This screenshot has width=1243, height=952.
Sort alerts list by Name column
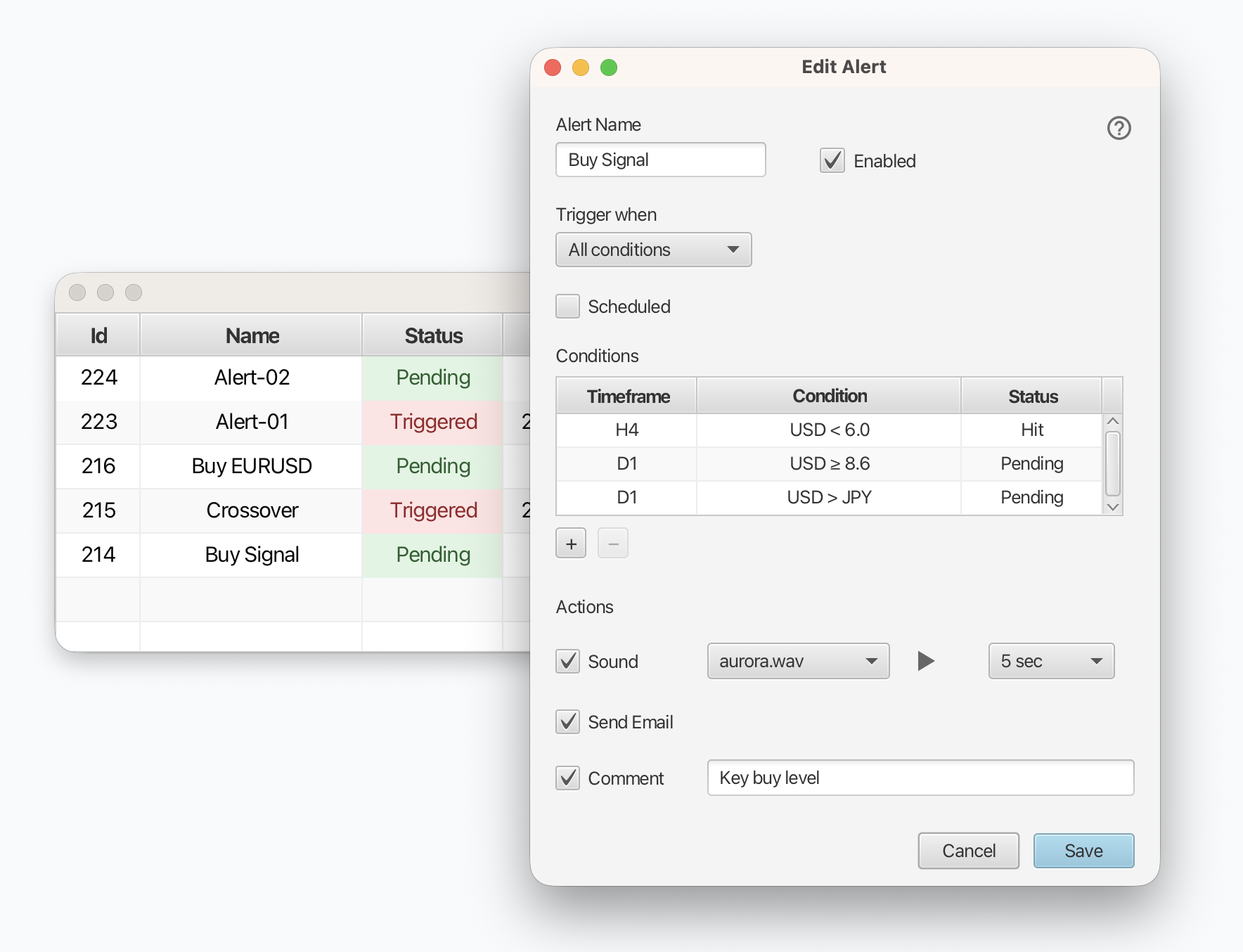tap(252, 335)
